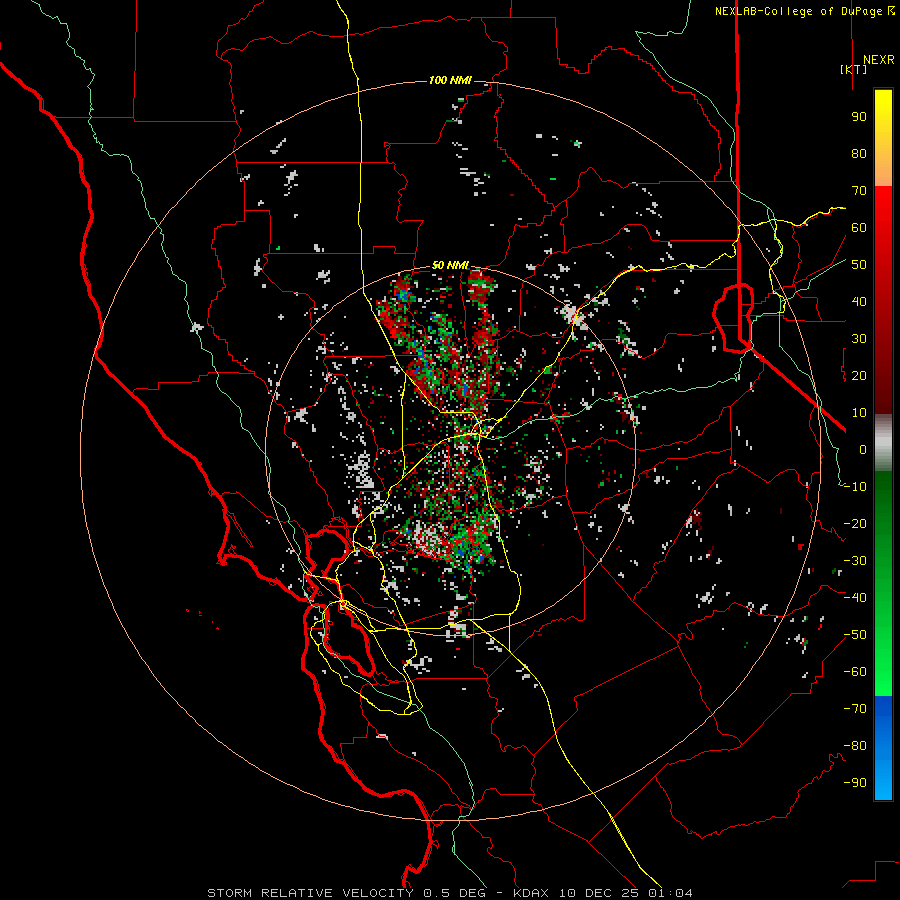Image resolution: width=900 pixels, height=900 pixels.
Task: Click the STORM RELATIVE VELOCITY caption text
Action: pyautogui.click(x=312, y=893)
